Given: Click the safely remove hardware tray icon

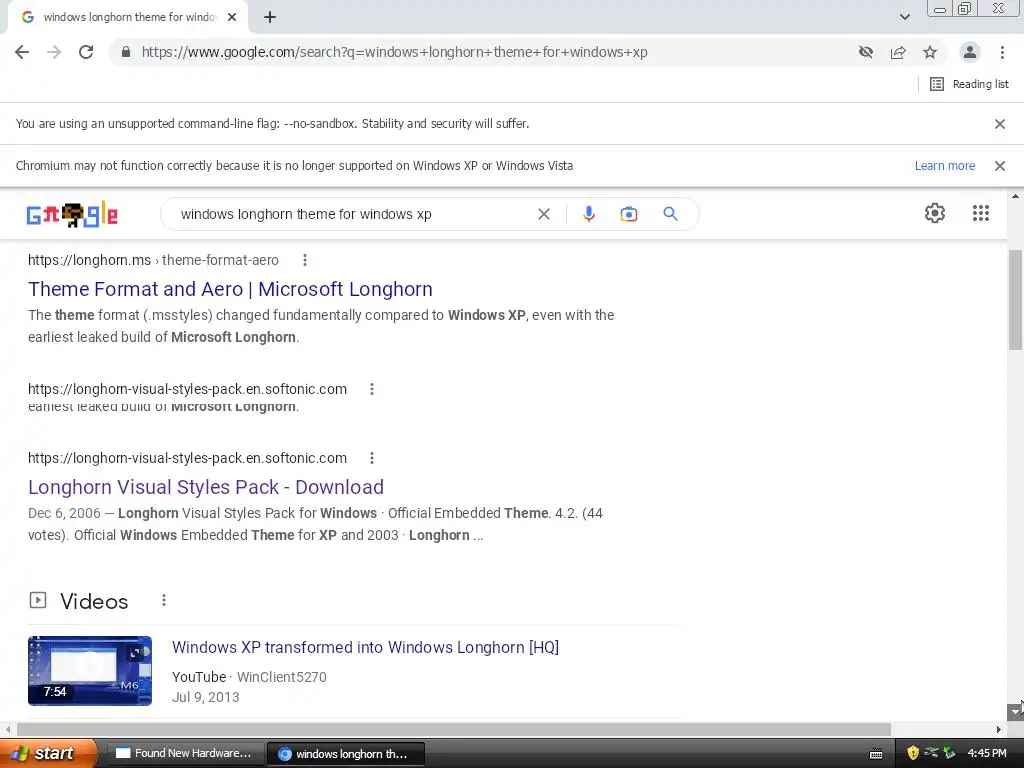Looking at the screenshot, I should (950, 754).
